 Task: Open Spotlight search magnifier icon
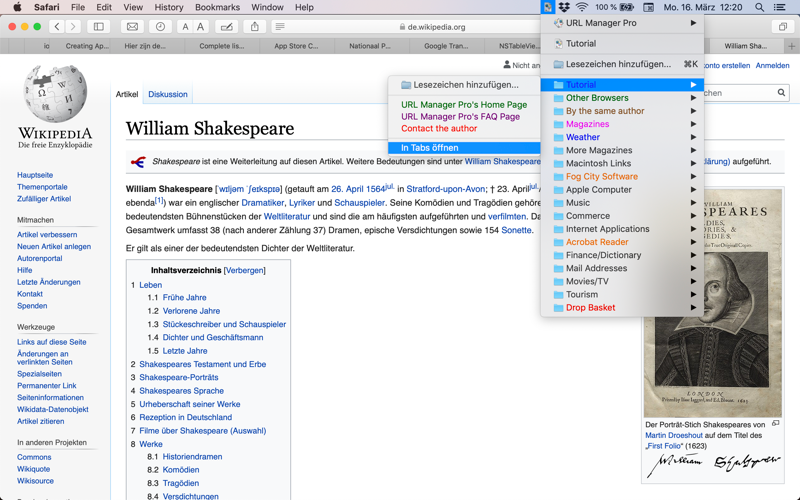760,7
